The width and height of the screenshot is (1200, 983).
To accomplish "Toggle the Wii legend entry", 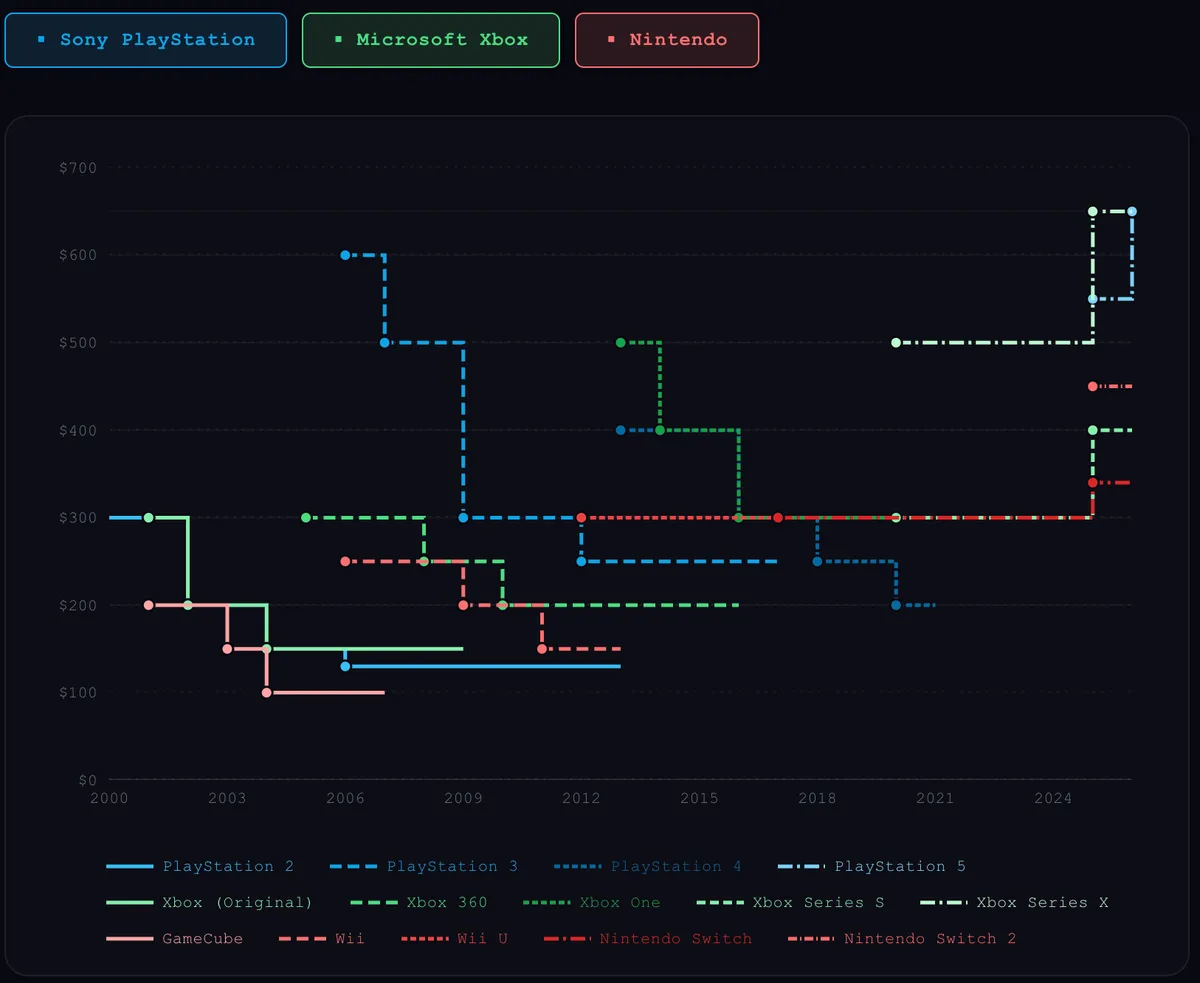I will click(321, 938).
